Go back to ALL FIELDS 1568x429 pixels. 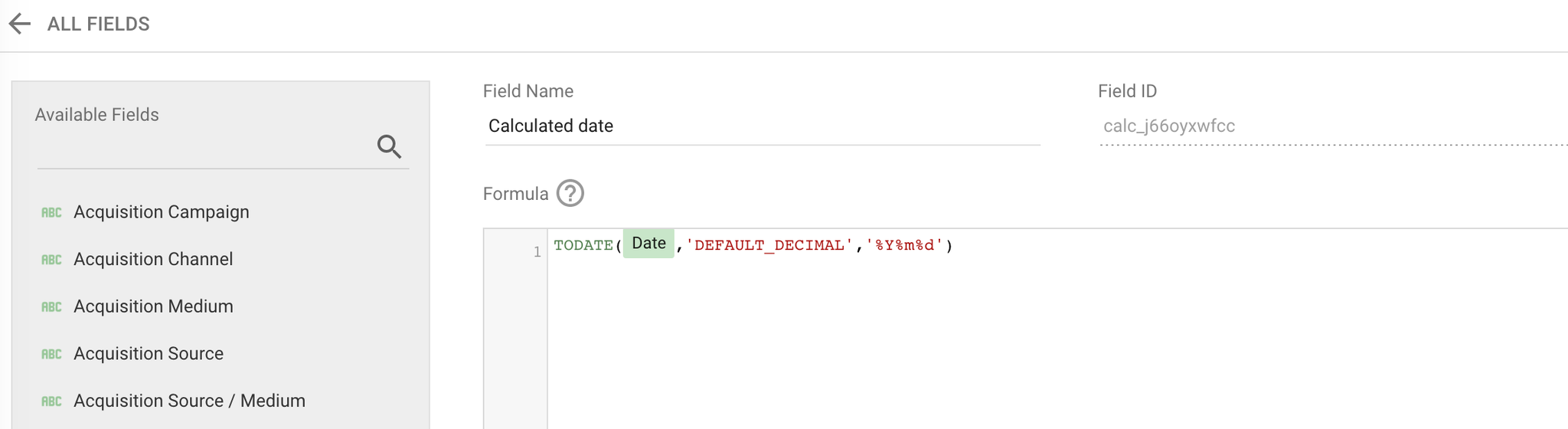(98, 24)
